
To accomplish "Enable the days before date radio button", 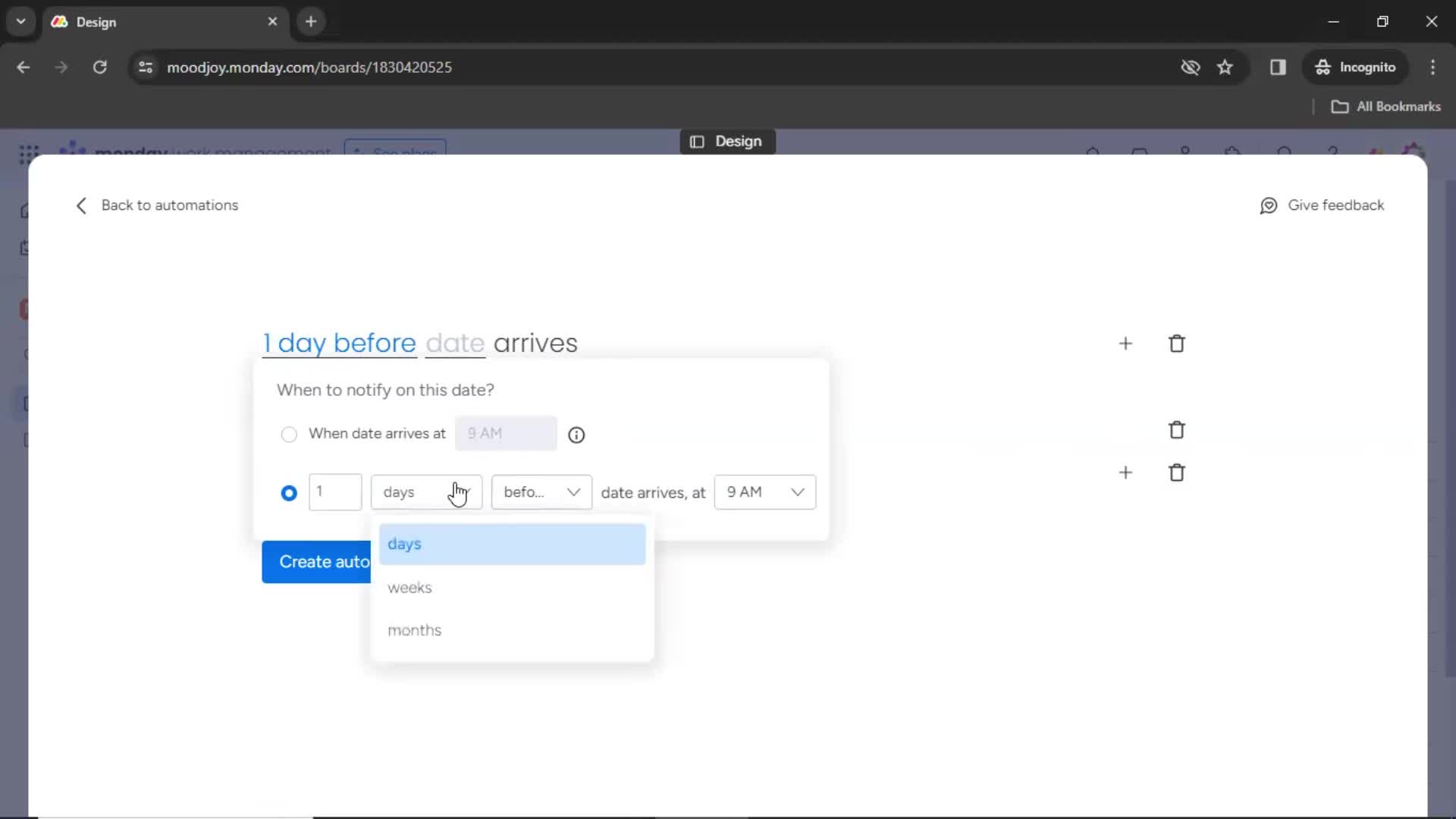I will [289, 492].
